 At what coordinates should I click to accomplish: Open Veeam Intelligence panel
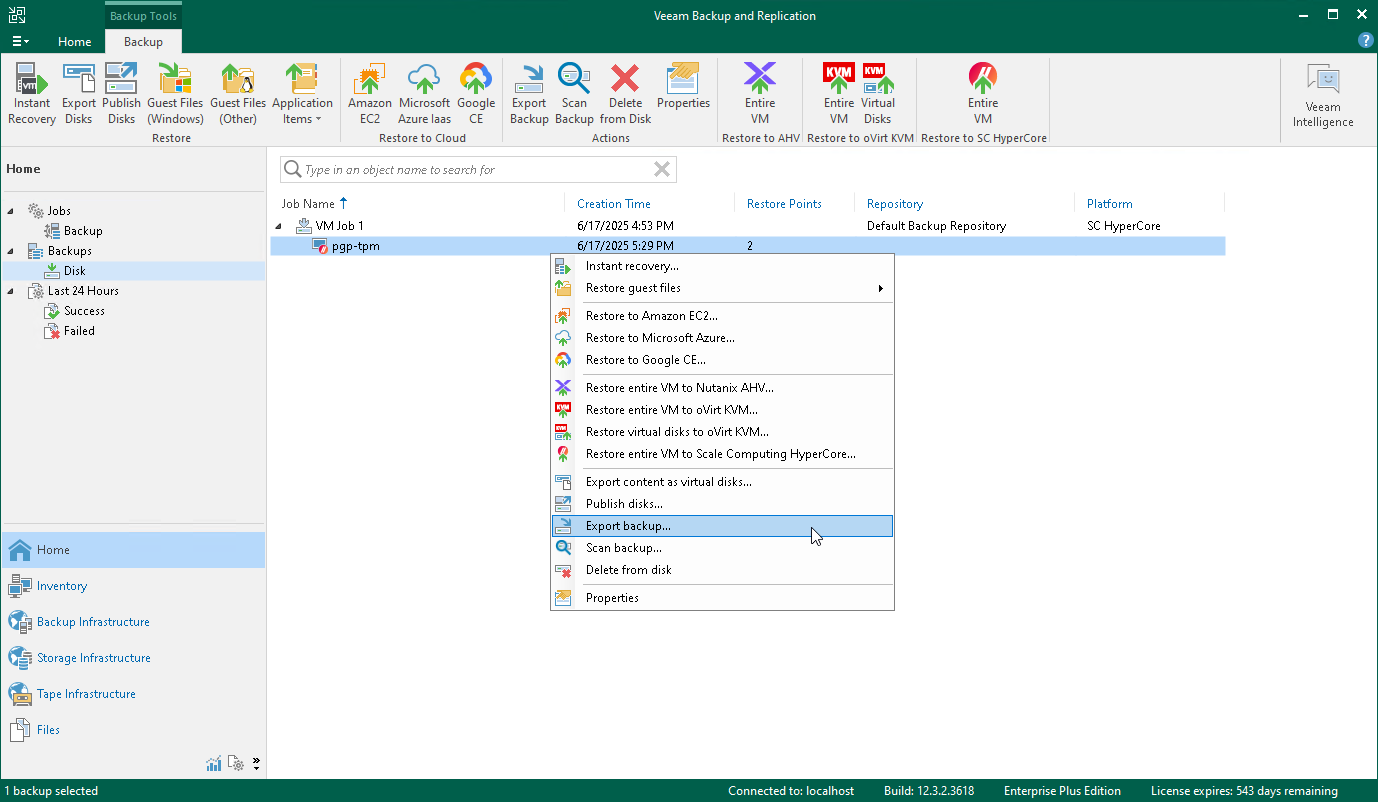pos(1323,97)
